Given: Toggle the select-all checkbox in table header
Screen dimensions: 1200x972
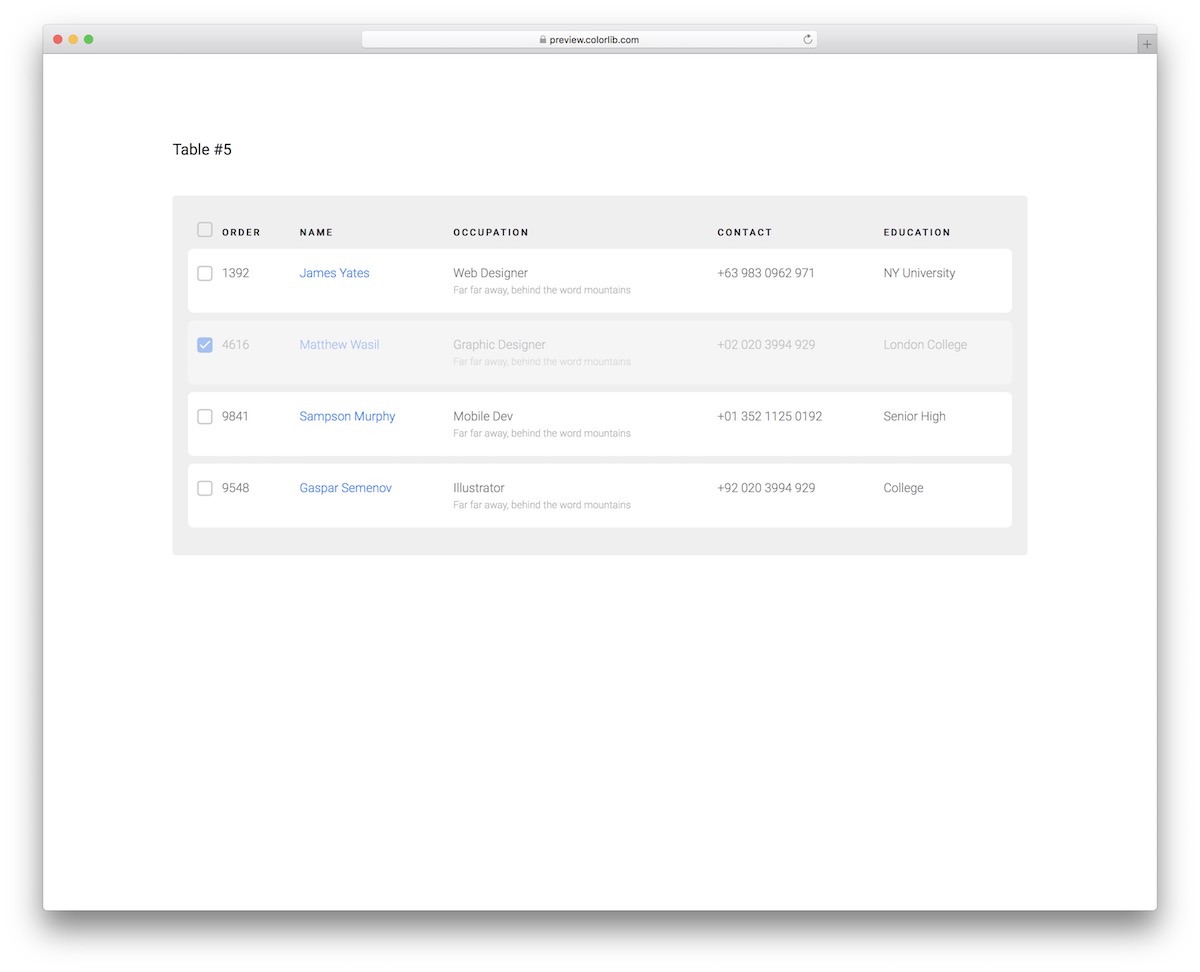Looking at the screenshot, I should click(x=205, y=230).
